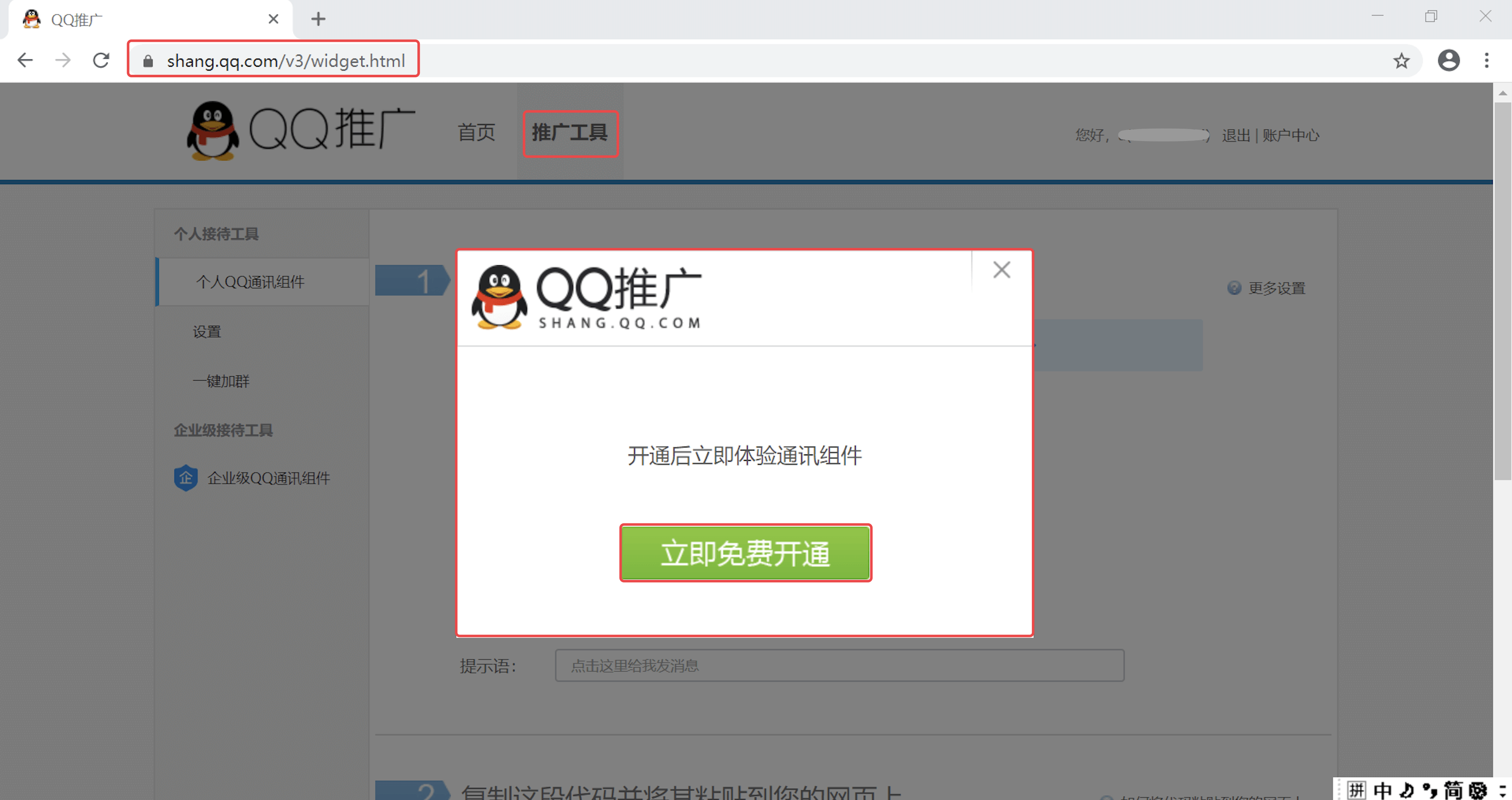
Task: Click the lock icon in address bar
Action: pyautogui.click(x=148, y=61)
